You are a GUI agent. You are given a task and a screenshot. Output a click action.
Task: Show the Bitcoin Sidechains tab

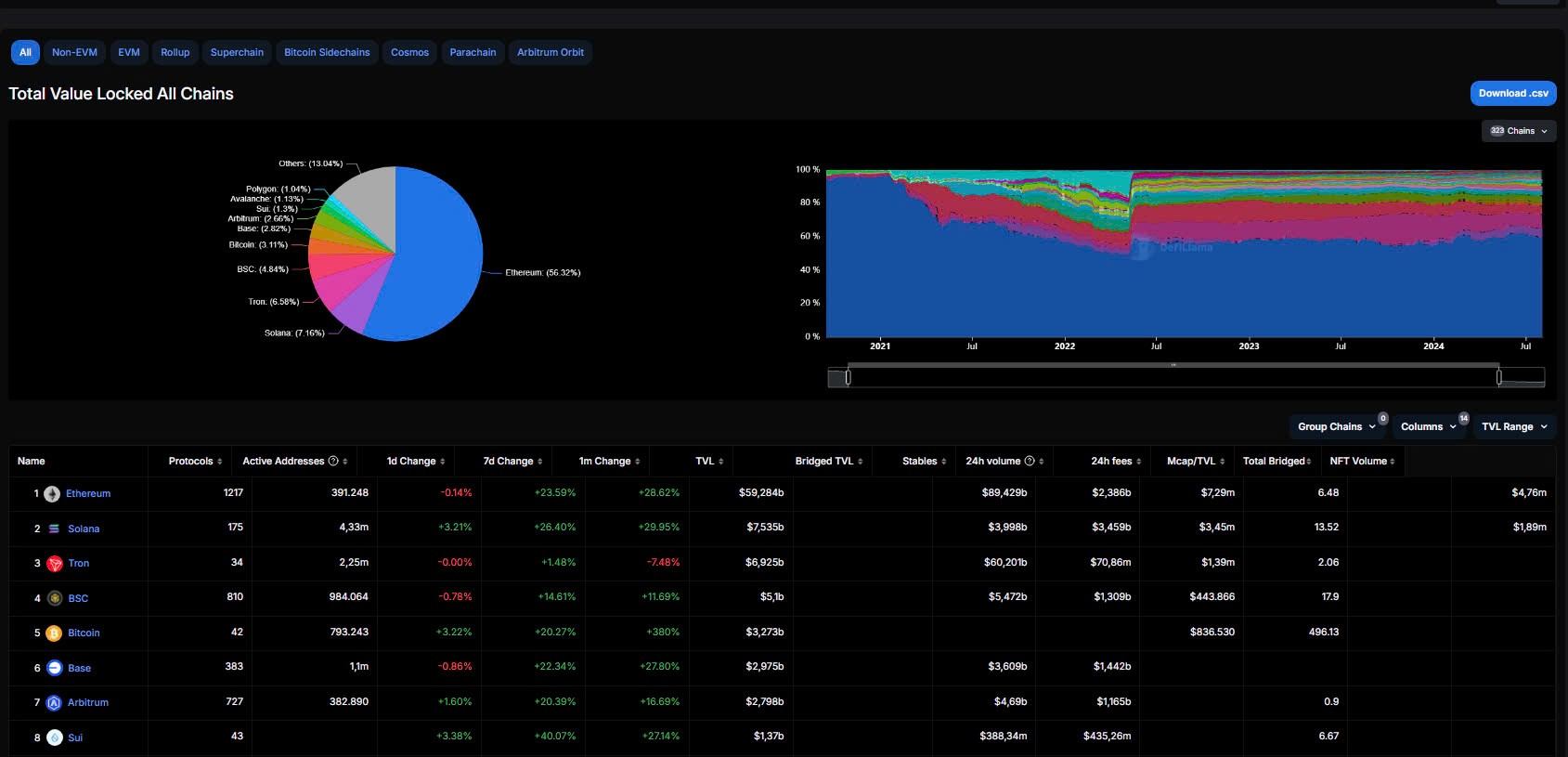[x=327, y=52]
